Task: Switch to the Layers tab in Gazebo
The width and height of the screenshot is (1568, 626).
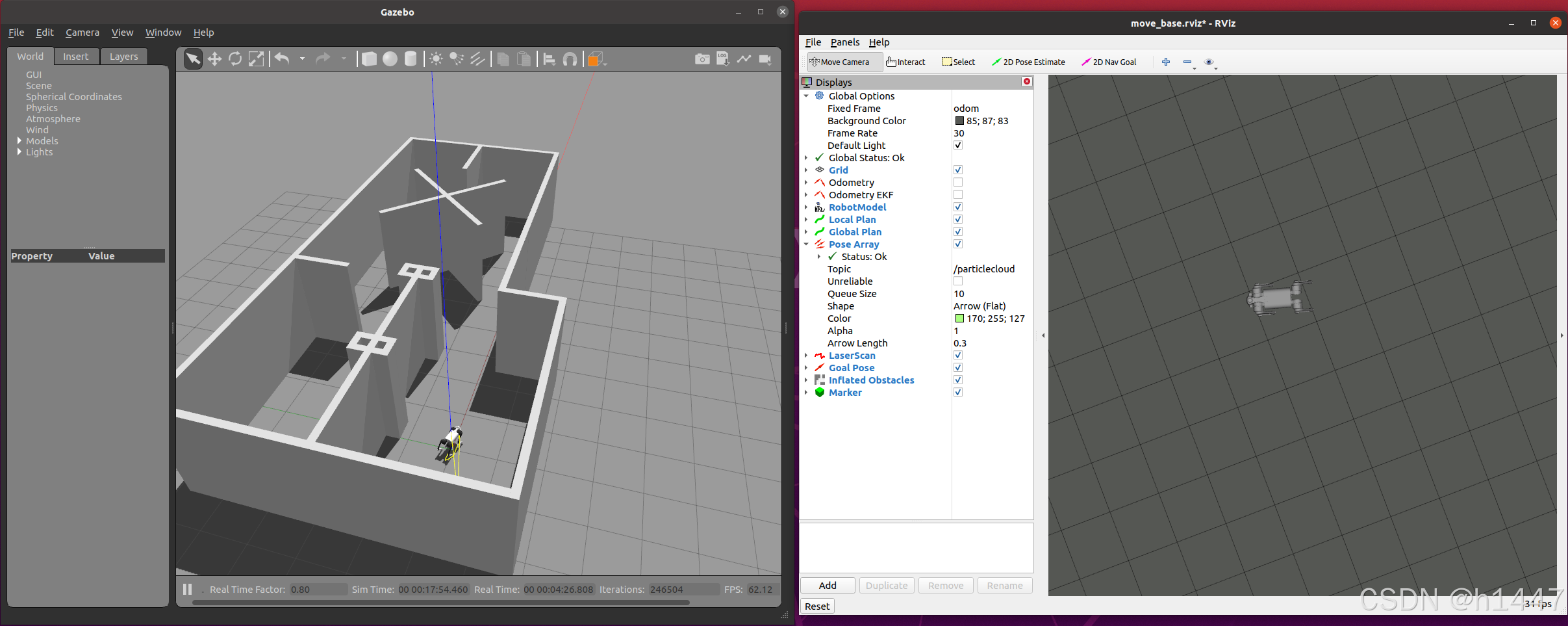Action: pos(123,57)
